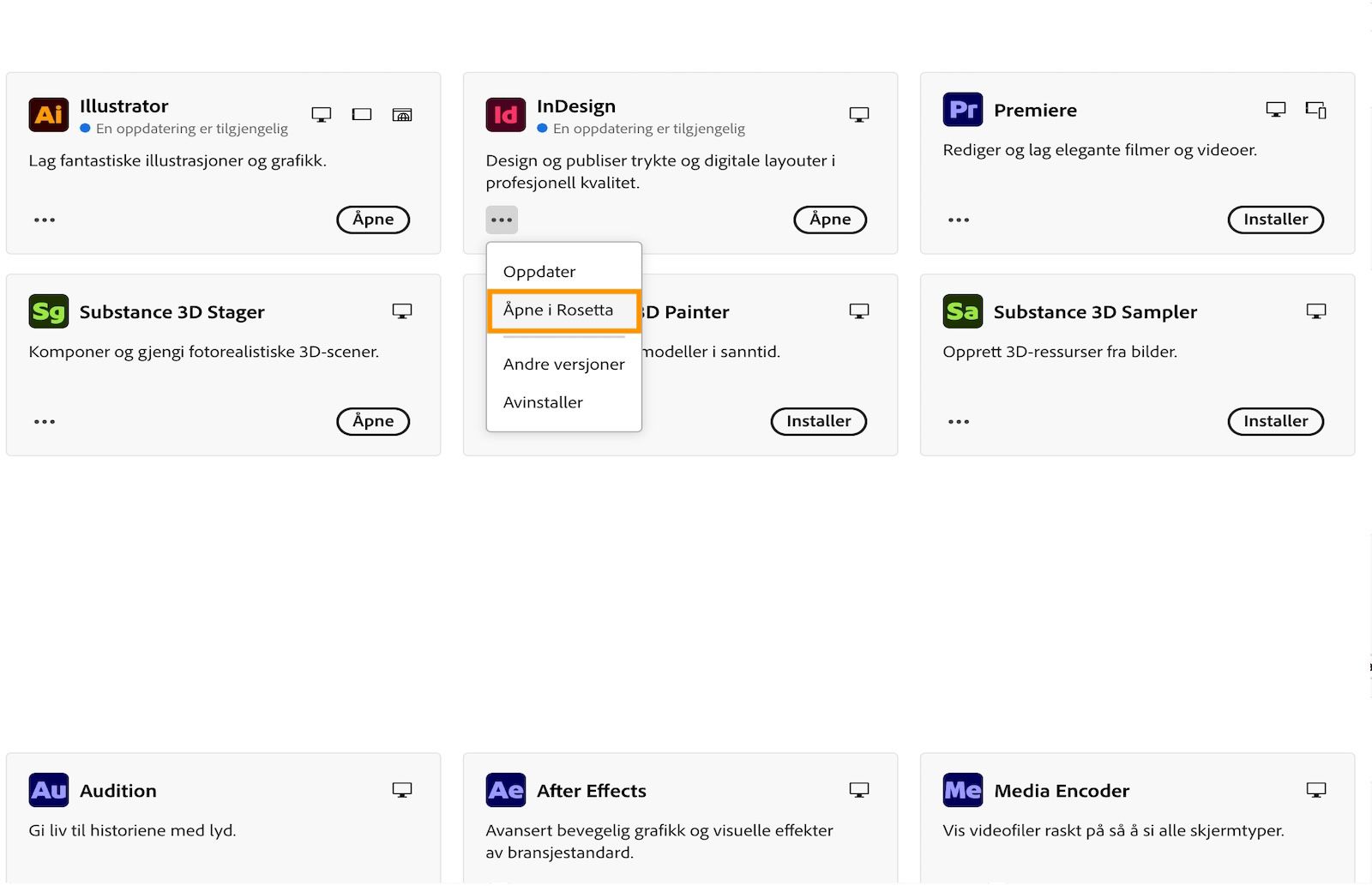Open Illustrator's more options menu

tap(45, 220)
